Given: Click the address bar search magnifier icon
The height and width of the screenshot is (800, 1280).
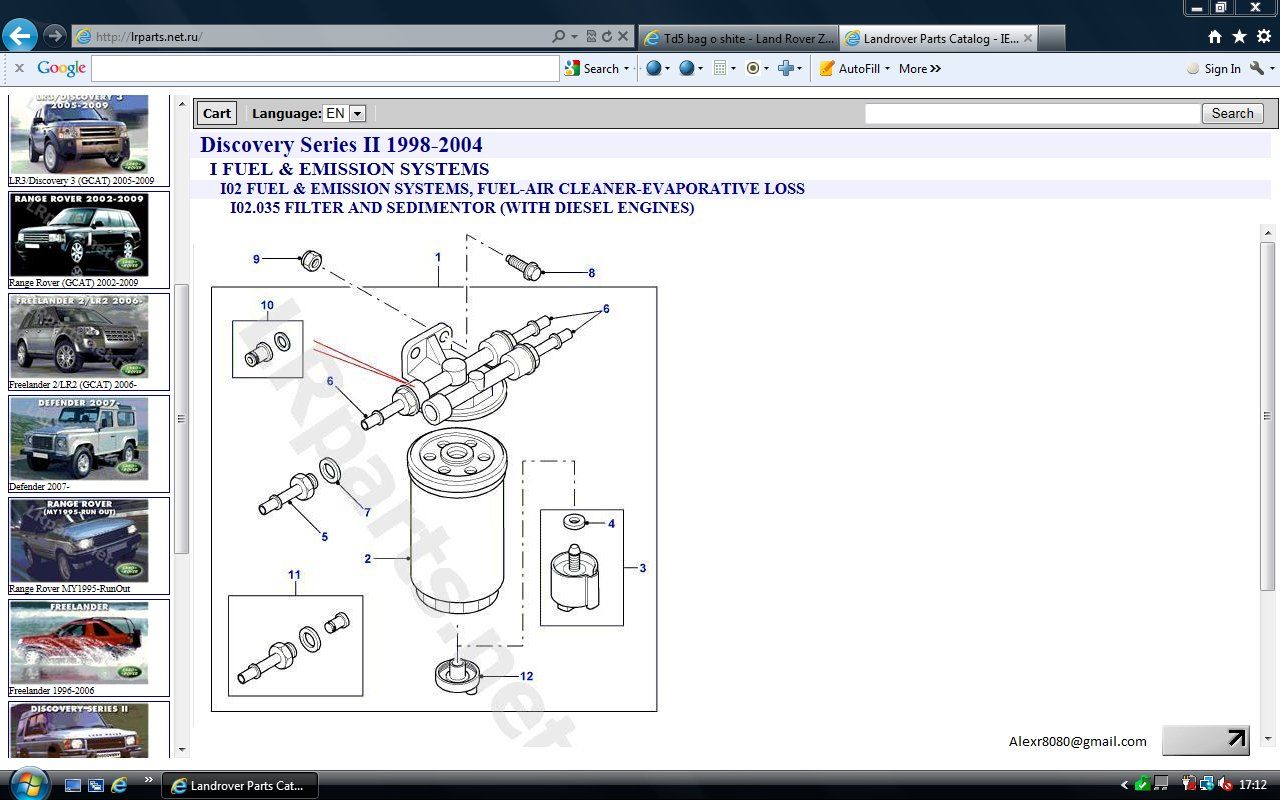Looking at the screenshot, I should (559, 36).
